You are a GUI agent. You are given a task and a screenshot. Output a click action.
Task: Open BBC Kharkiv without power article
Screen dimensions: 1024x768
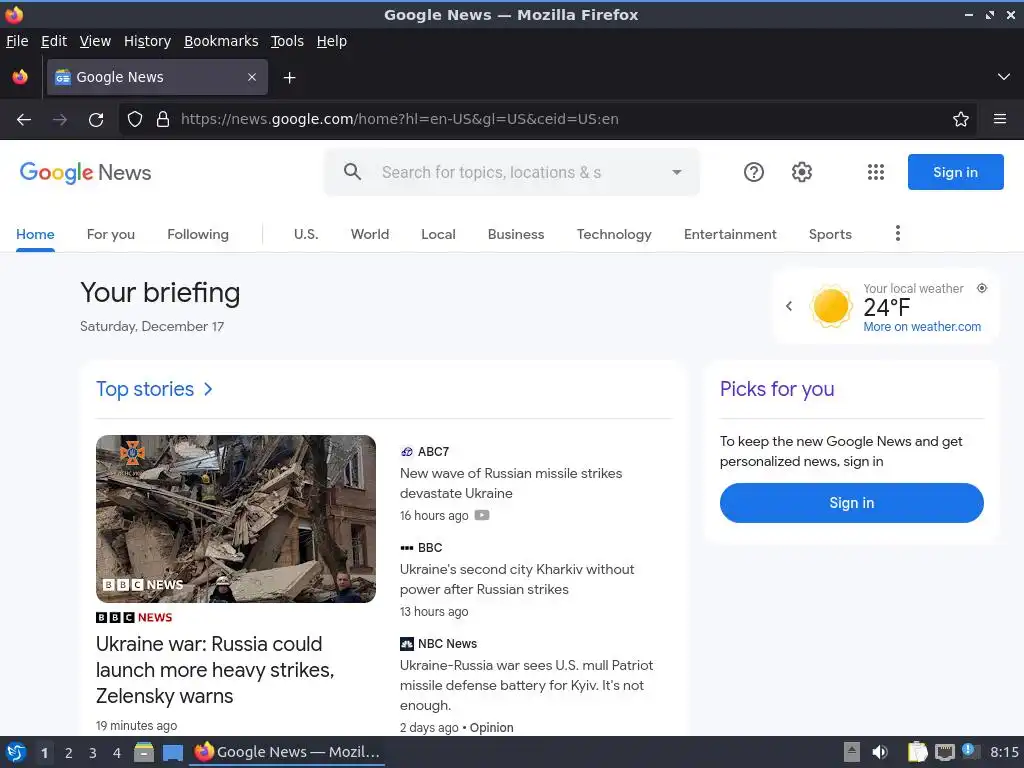517,579
